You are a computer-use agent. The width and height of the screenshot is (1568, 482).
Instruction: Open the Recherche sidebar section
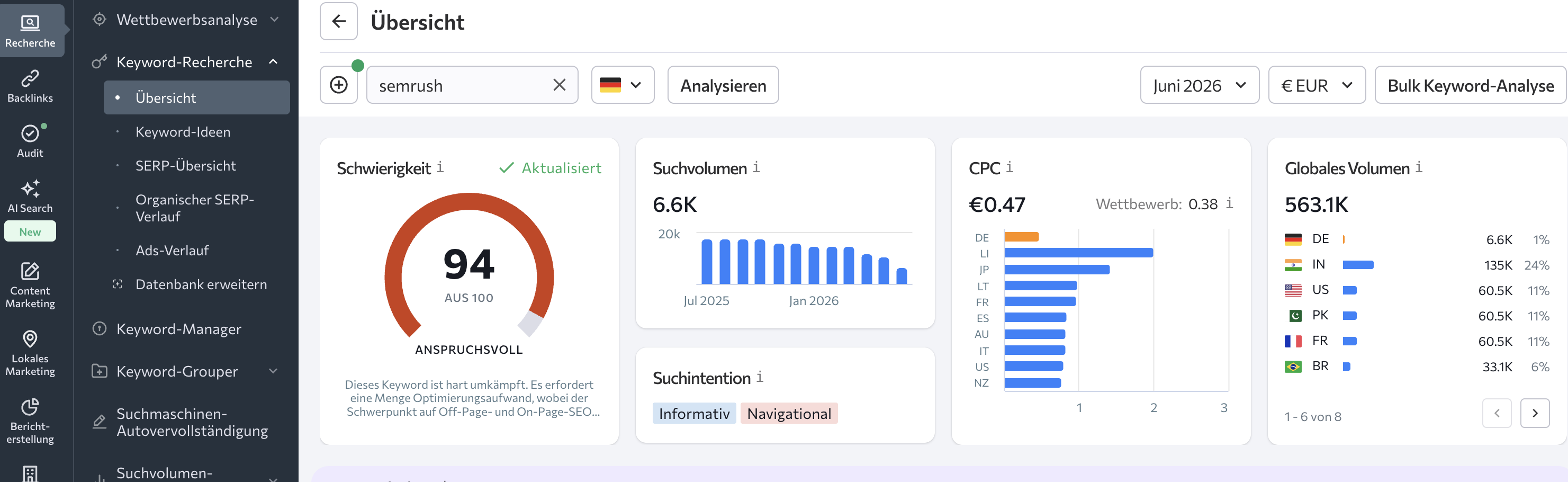point(30,31)
